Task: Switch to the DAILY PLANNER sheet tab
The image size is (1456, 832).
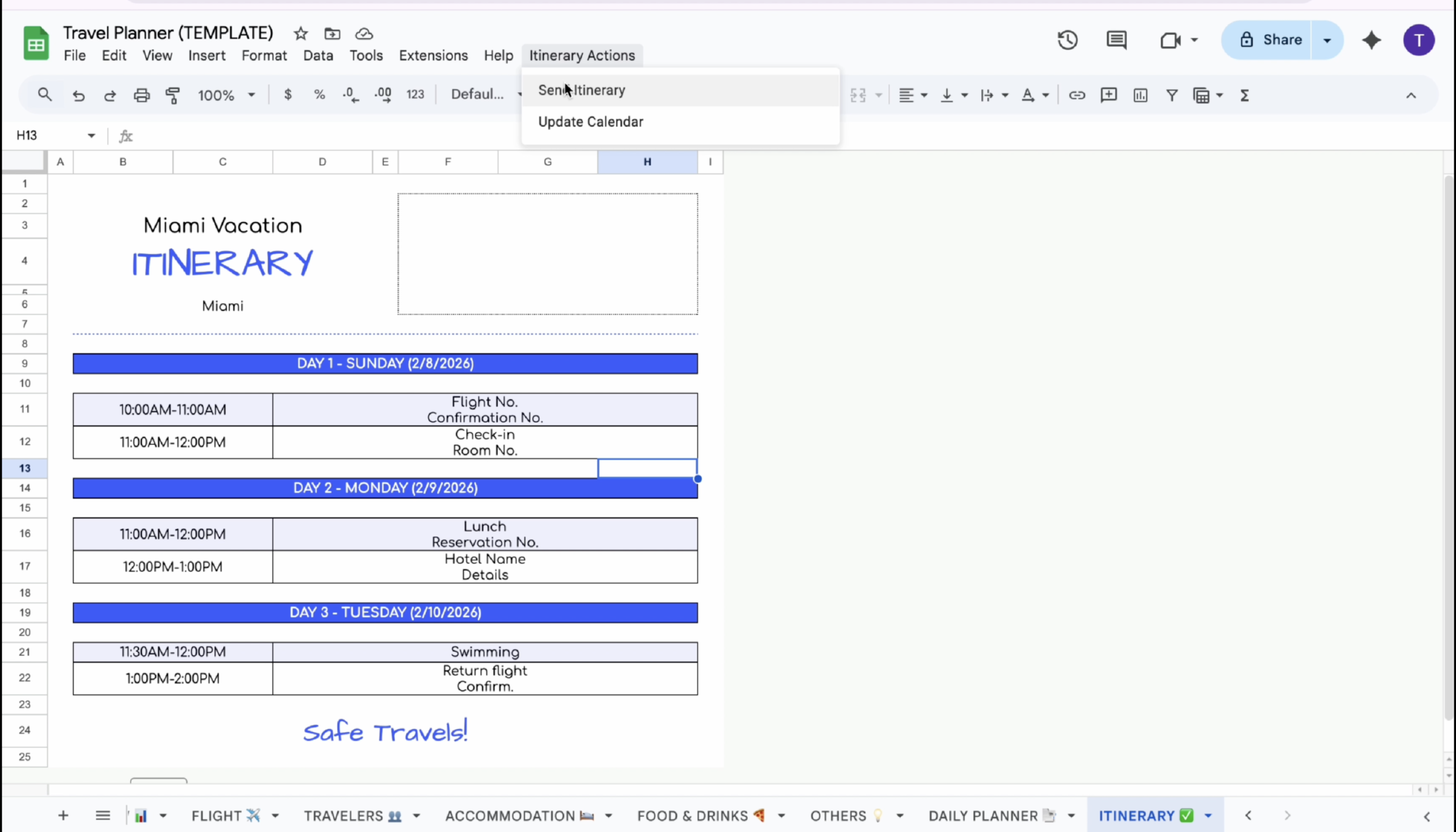Action: pos(983,816)
